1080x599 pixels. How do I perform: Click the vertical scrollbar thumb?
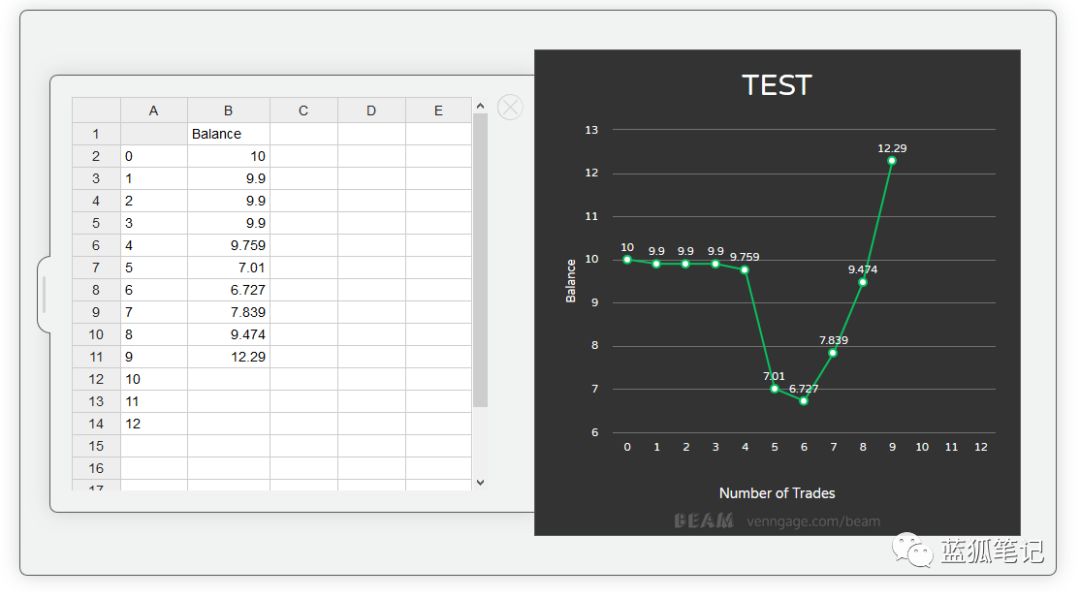click(x=480, y=260)
